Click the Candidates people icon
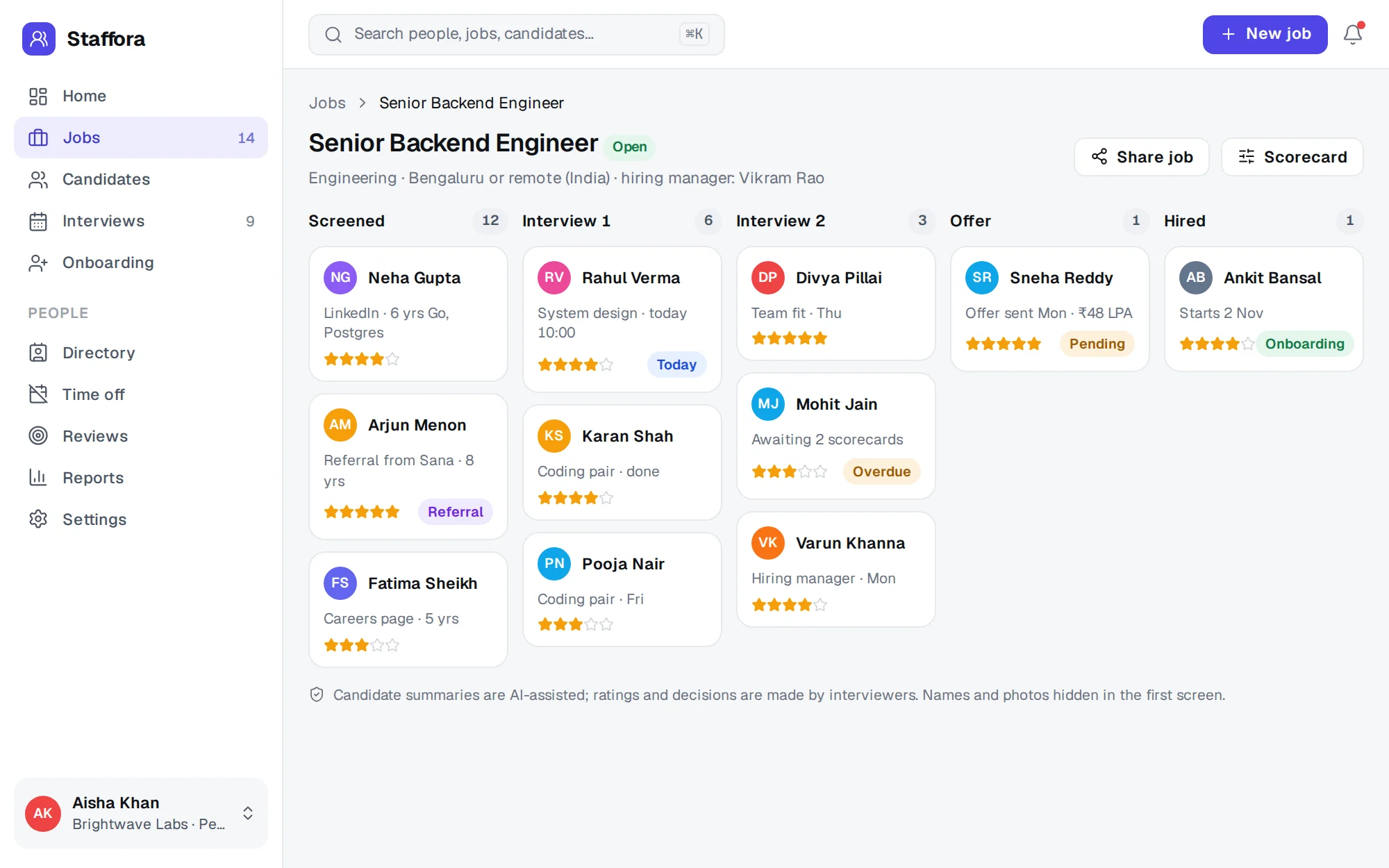This screenshot has width=1389, height=868. (38, 179)
